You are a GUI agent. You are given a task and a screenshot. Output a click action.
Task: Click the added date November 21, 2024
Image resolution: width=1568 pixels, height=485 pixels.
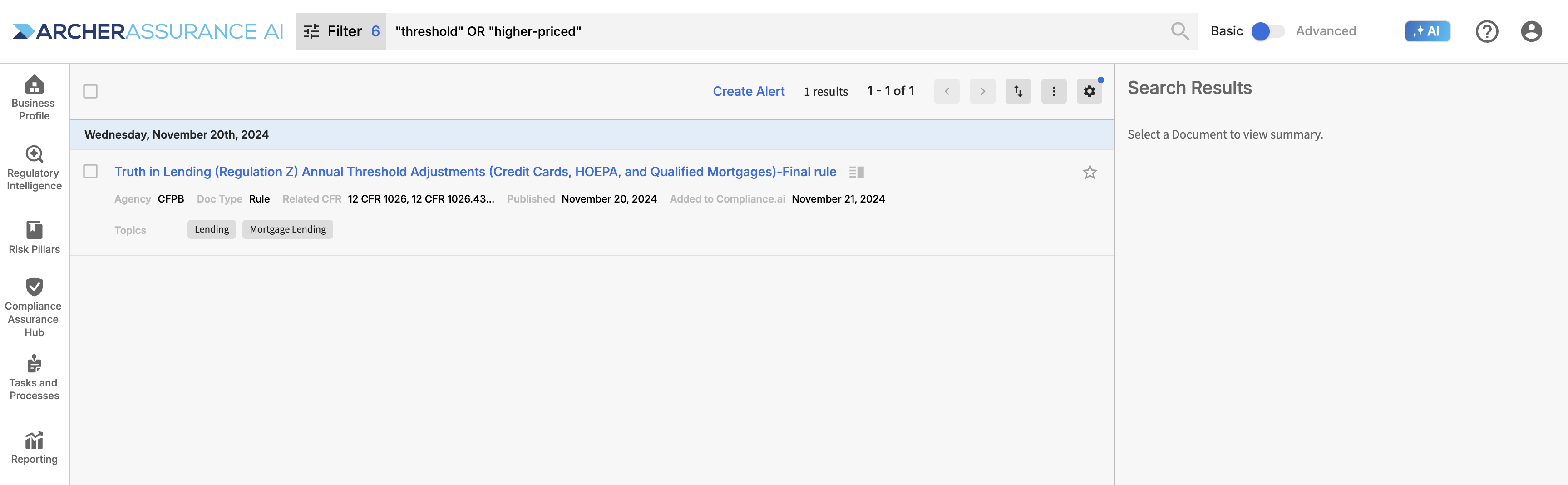tap(838, 199)
